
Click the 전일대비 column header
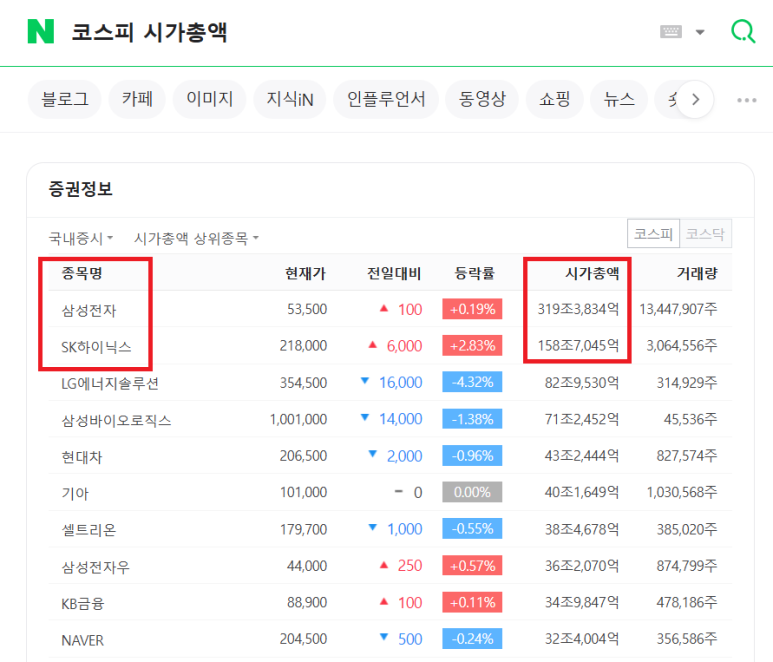(394, 273)
